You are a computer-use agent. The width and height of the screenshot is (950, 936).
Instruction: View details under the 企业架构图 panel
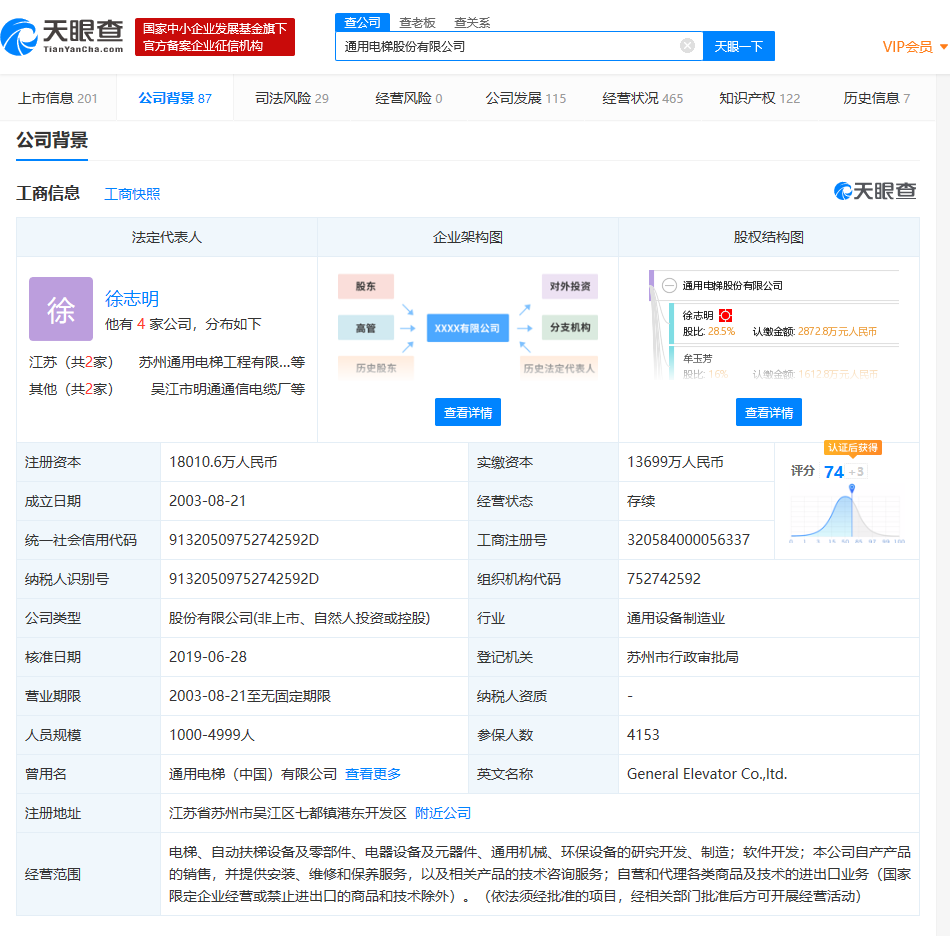(x=468, y=412)
